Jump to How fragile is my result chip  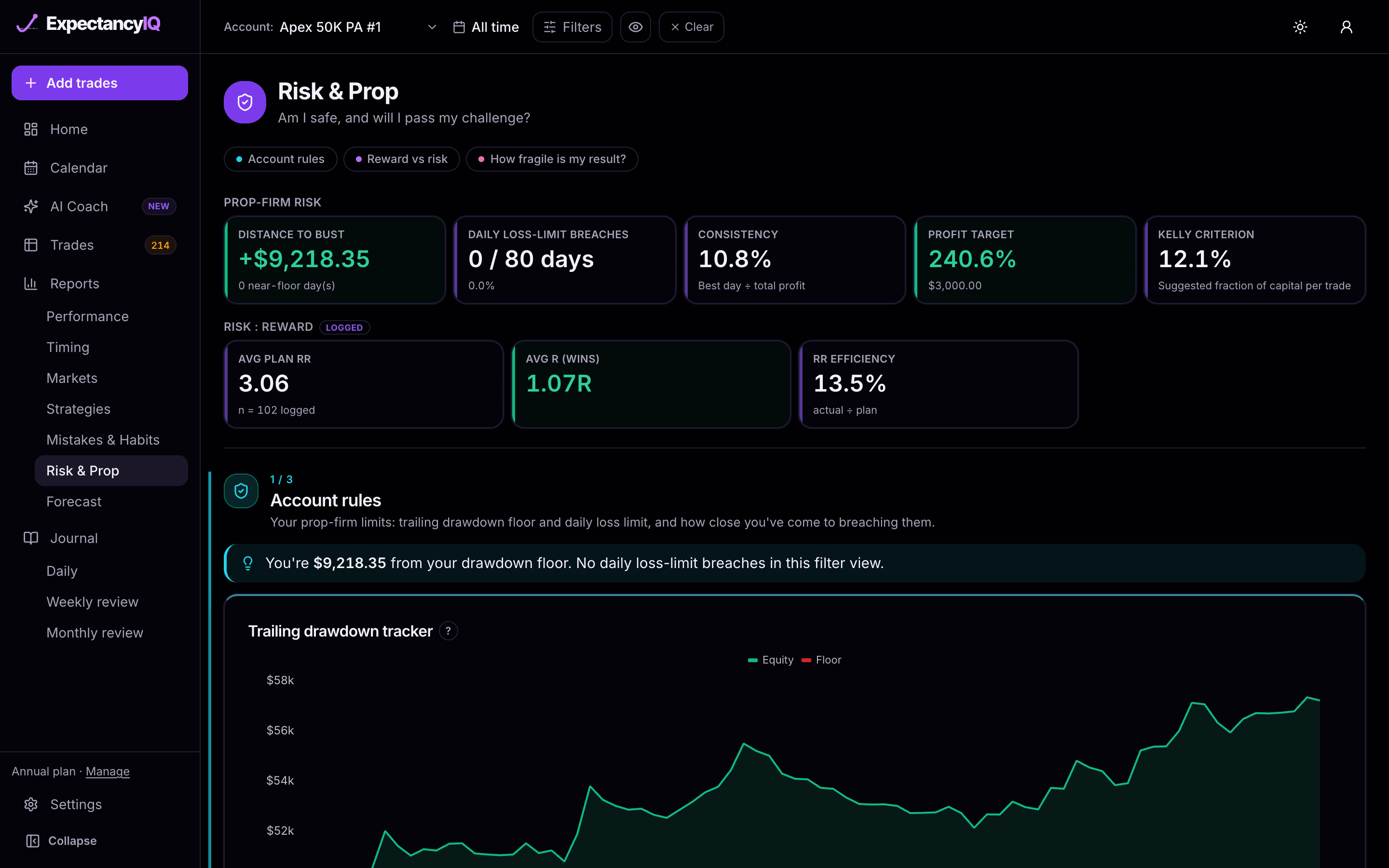552,159
